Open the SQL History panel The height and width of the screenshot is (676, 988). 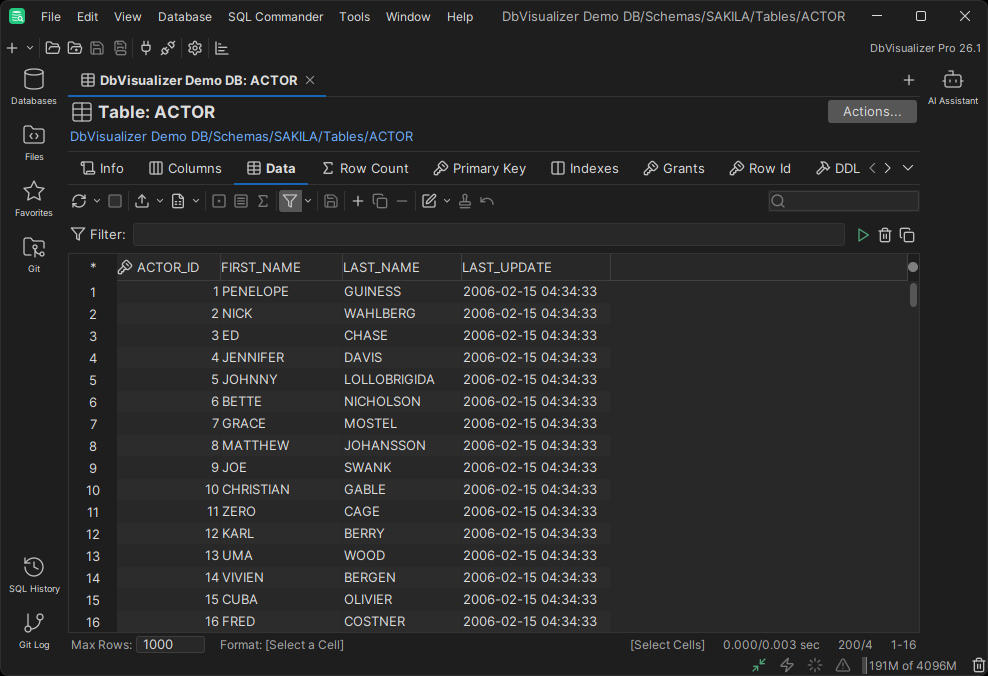pyautogui.click(x=33, y=575)
